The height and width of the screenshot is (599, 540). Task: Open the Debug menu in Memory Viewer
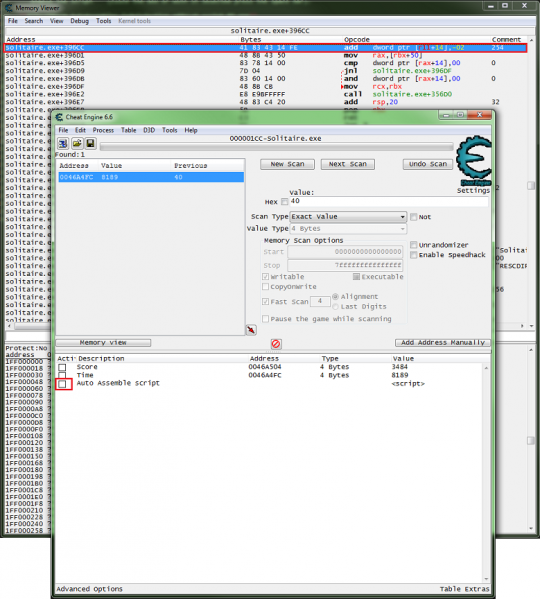click(x=79, y=21)
